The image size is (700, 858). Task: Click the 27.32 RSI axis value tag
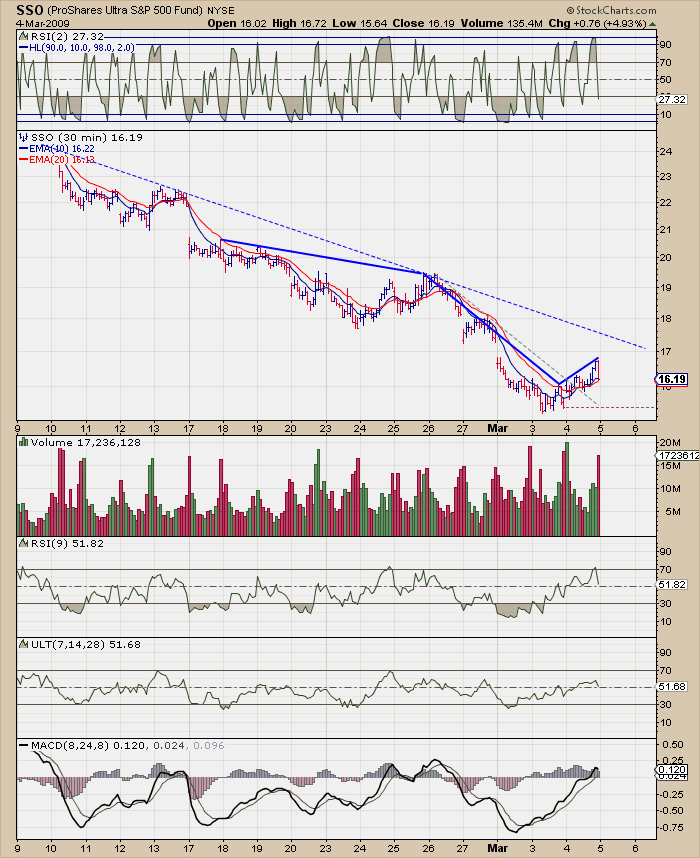[672, 100]
